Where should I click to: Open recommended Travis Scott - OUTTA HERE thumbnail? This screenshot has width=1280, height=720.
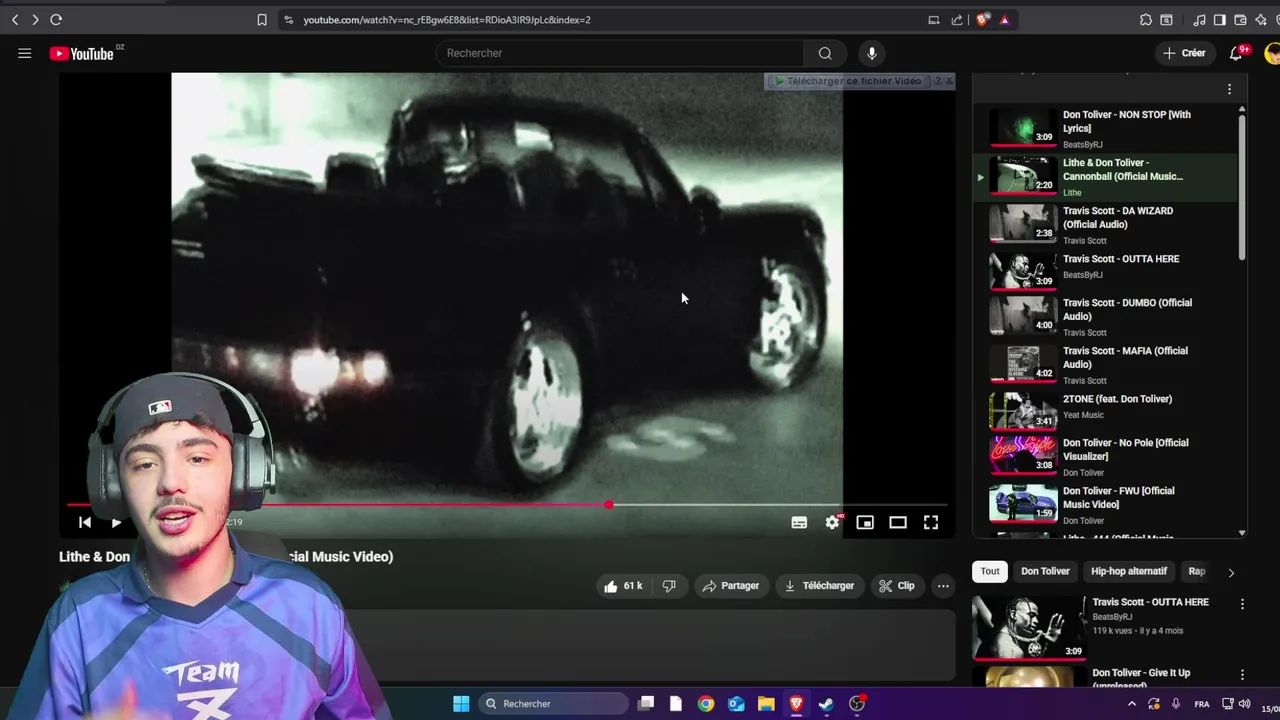click(x=1029, y=627)
